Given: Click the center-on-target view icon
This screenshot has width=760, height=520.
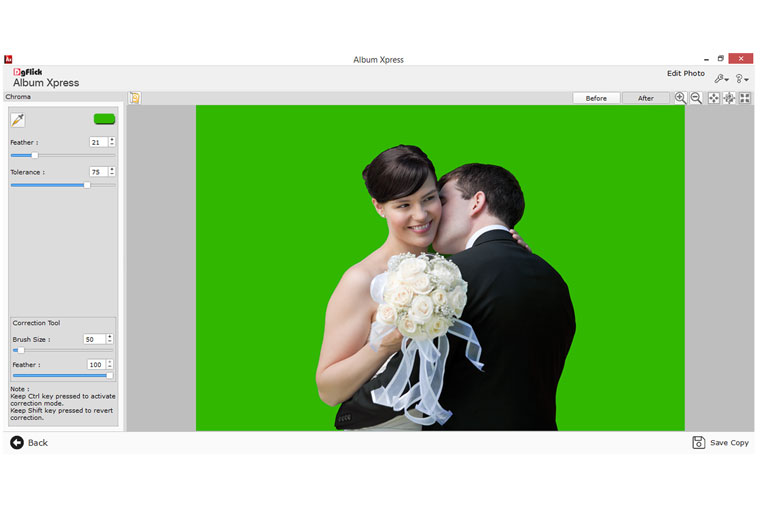Looking at the screenshot, I should click(x=729, y=98).
